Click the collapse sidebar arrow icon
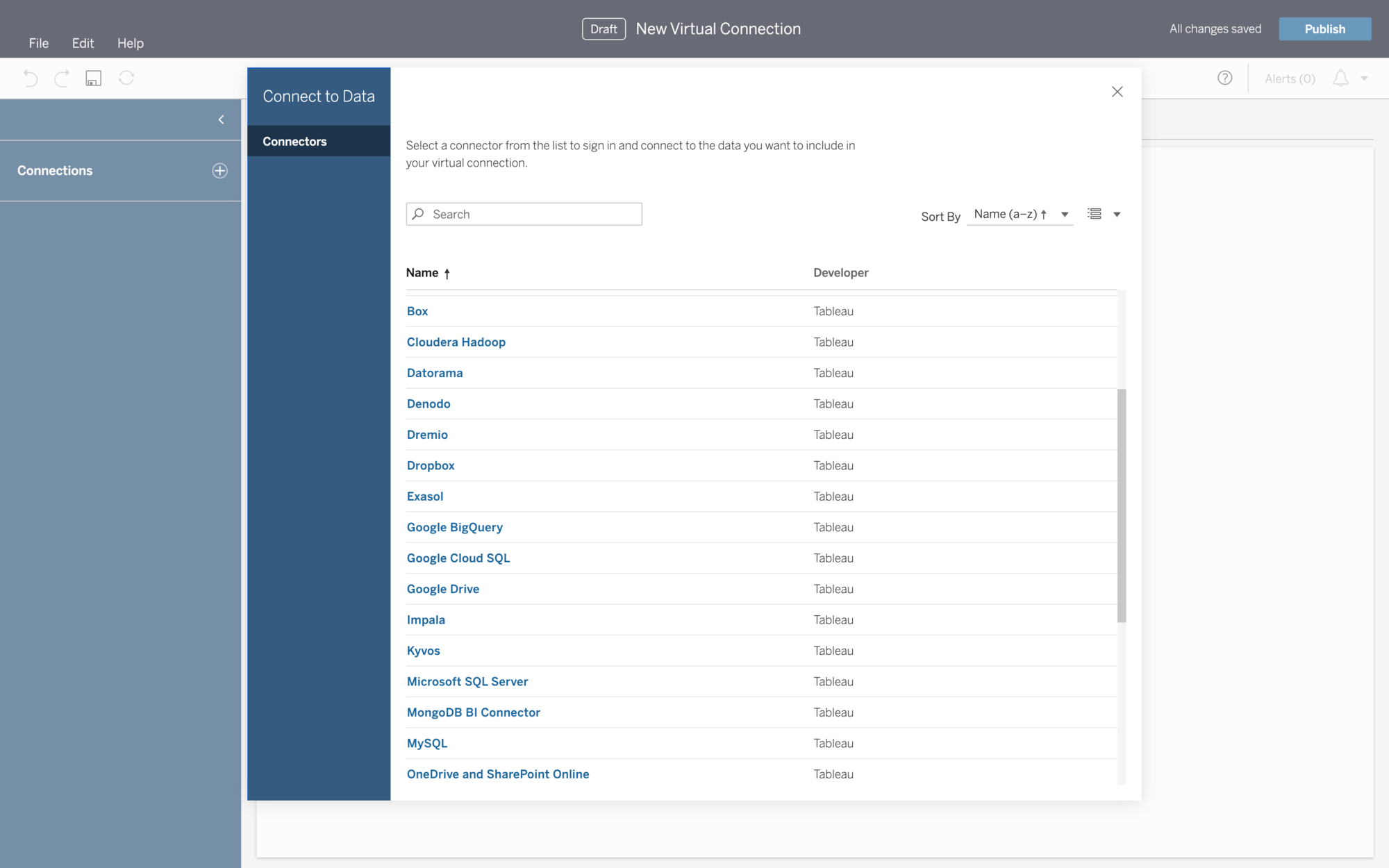The height and width of the screenshot is (868, 1389). [x=220, y=120]
